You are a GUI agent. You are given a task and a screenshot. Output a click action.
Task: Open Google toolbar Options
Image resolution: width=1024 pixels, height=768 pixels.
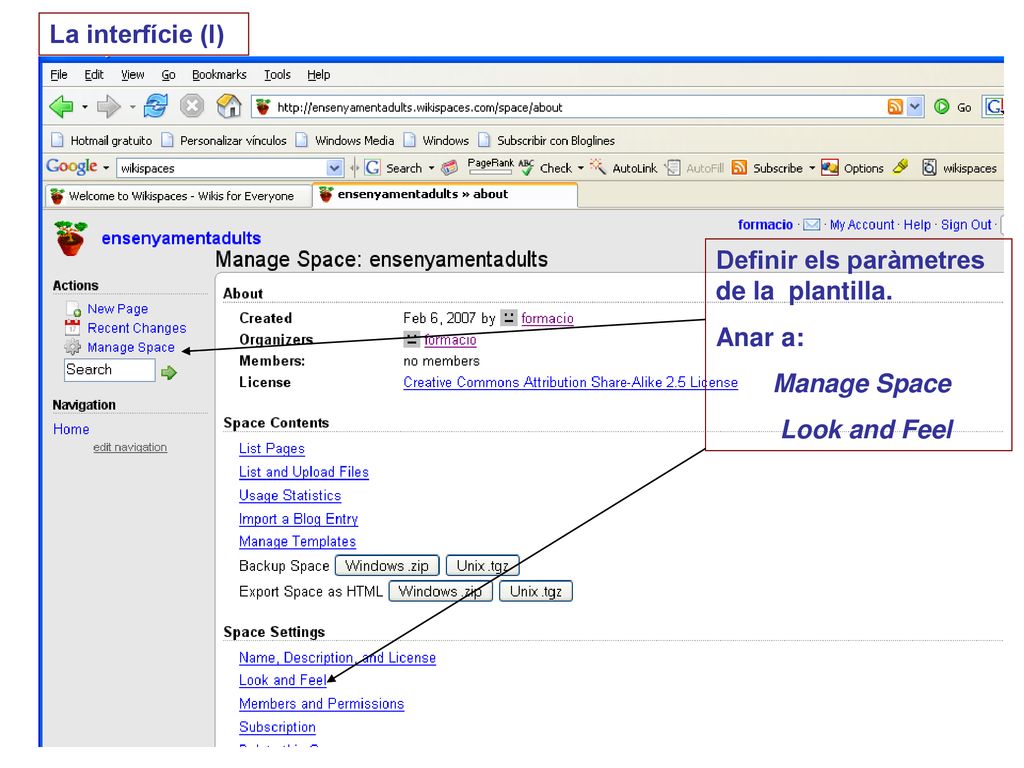point(852,168)
